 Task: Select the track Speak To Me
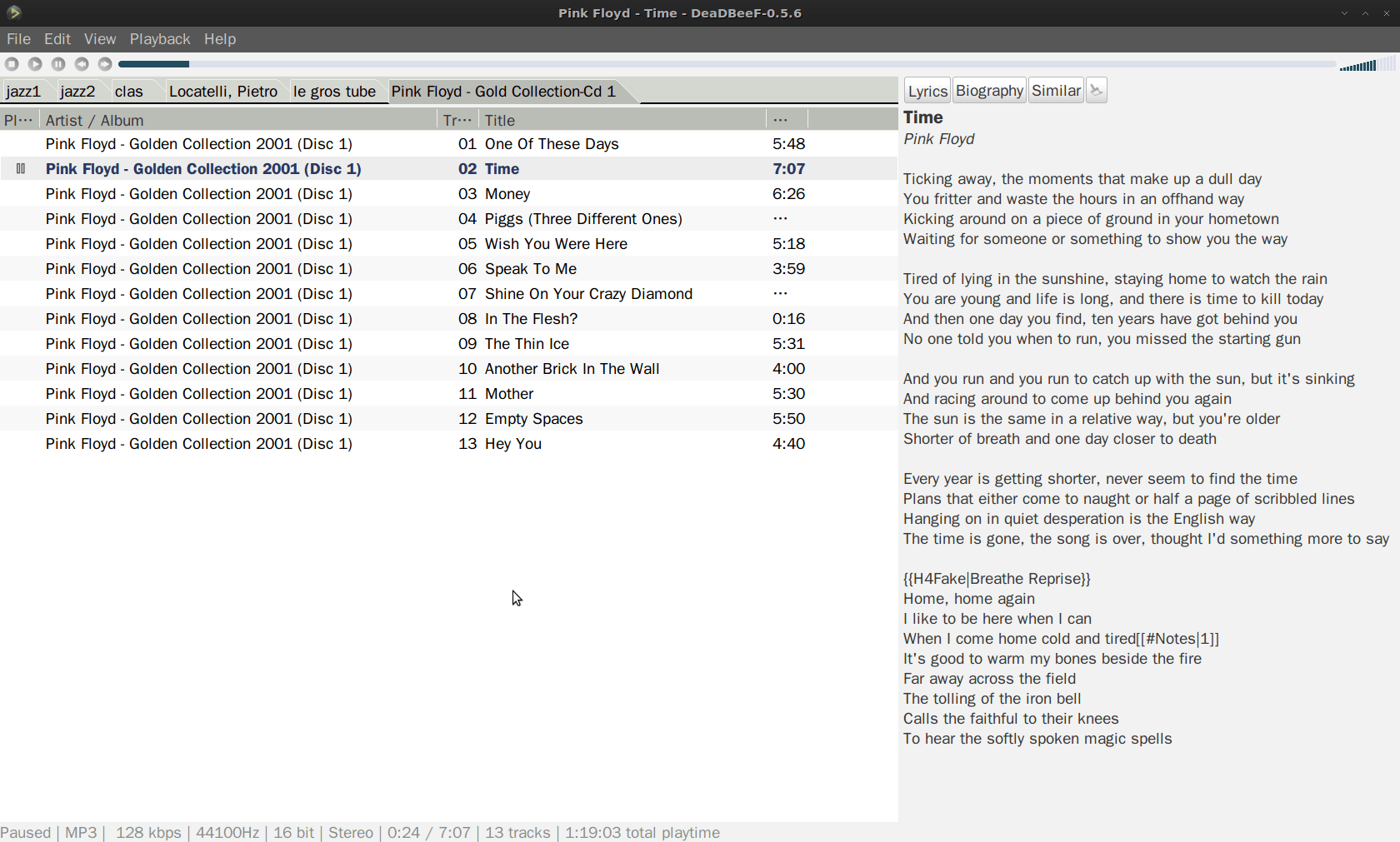coord(448,269)
